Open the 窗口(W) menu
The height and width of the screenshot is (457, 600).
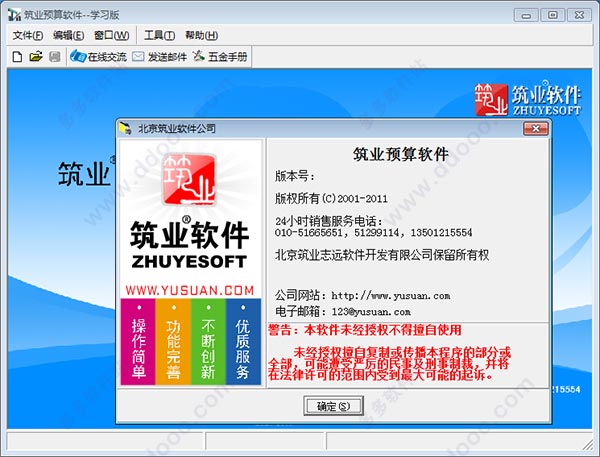[x=111, y=36]
